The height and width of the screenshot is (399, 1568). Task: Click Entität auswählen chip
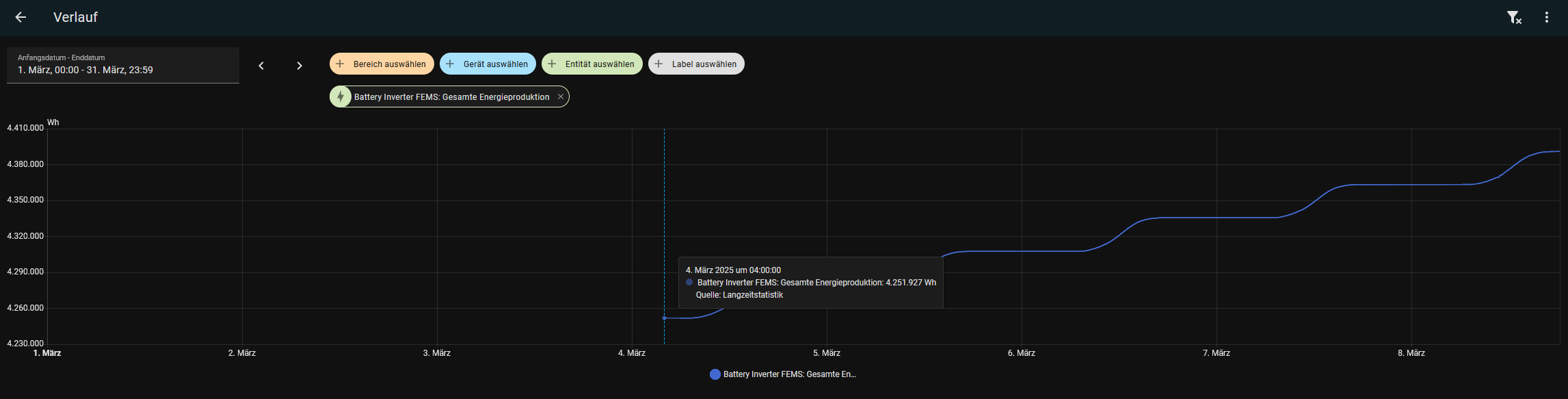tap(592, 64)
